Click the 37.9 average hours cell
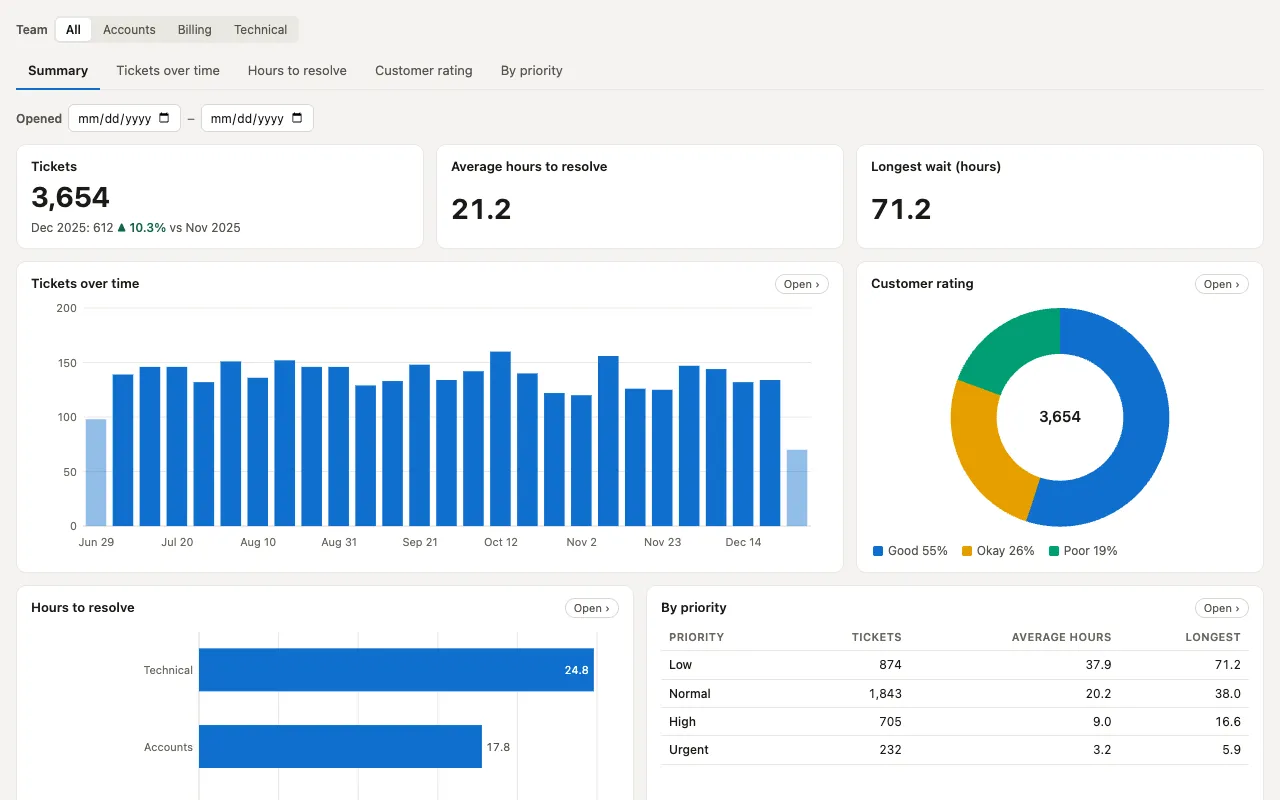Screen dimensions: 1280x800 (x=1099, y=665)
